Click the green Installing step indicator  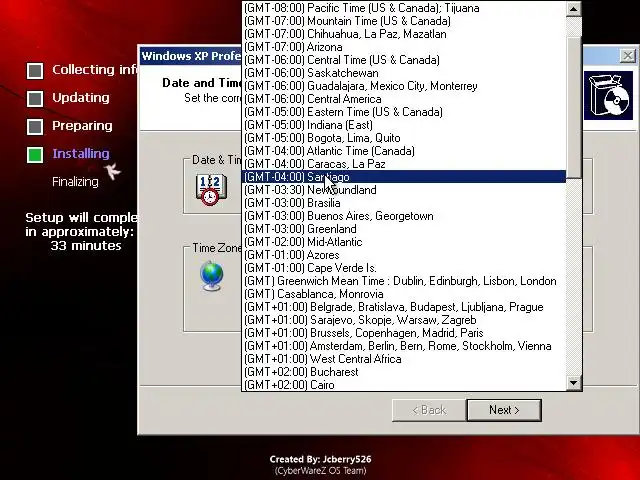(x=35, y=155)
